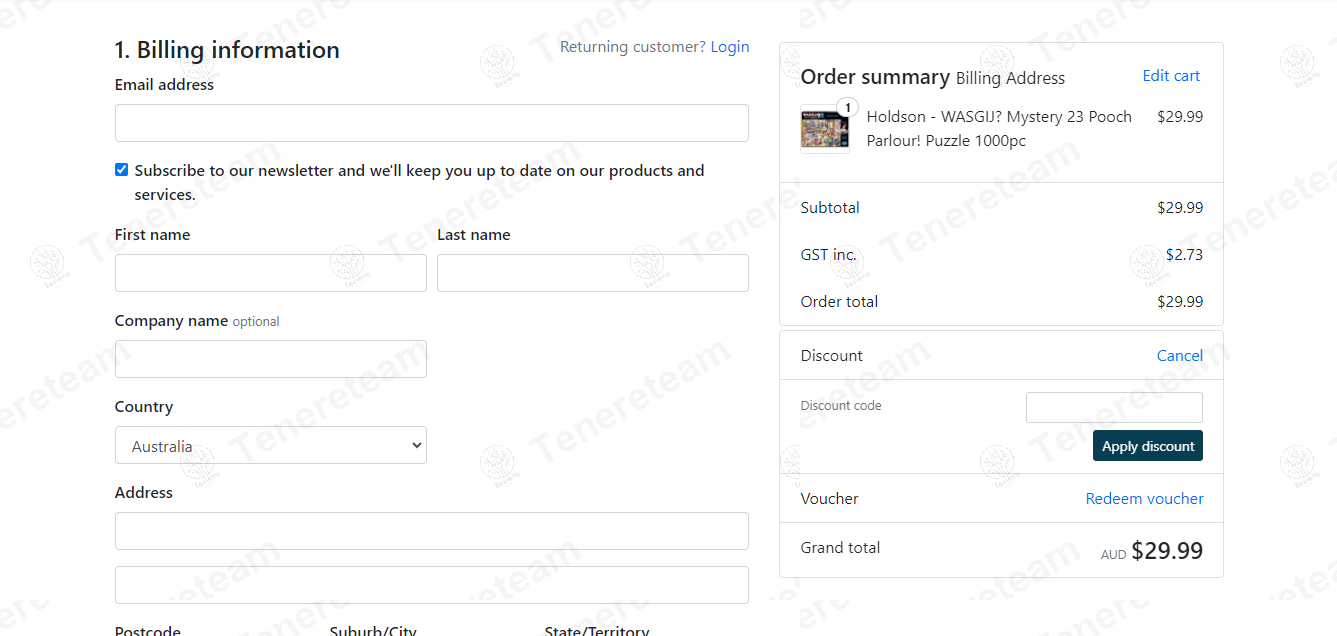Click Edit cart link
Viewport: 1337px width, 636px height.
tap(1171, 76)
